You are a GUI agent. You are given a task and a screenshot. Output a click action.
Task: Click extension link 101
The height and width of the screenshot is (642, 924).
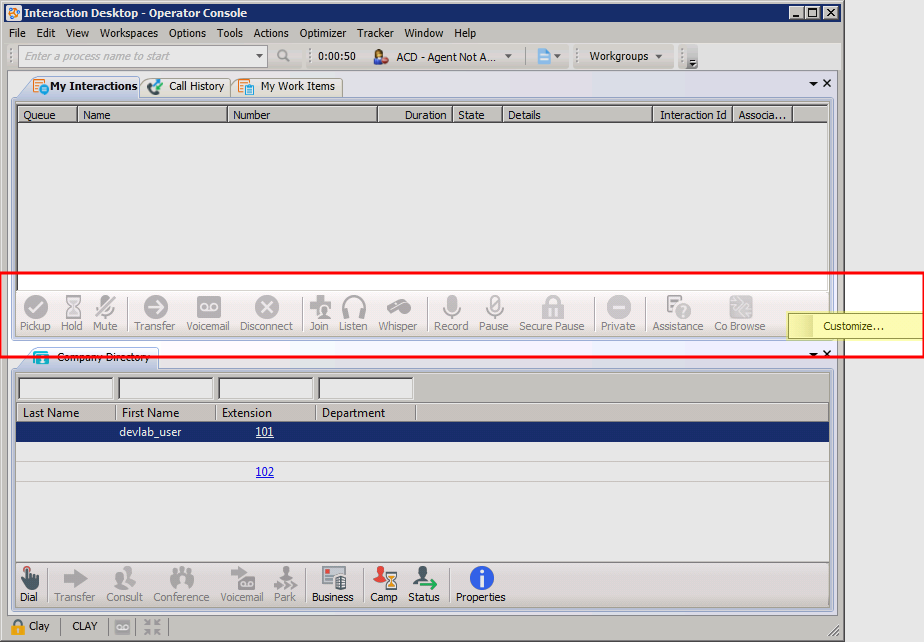click(264, 432)
